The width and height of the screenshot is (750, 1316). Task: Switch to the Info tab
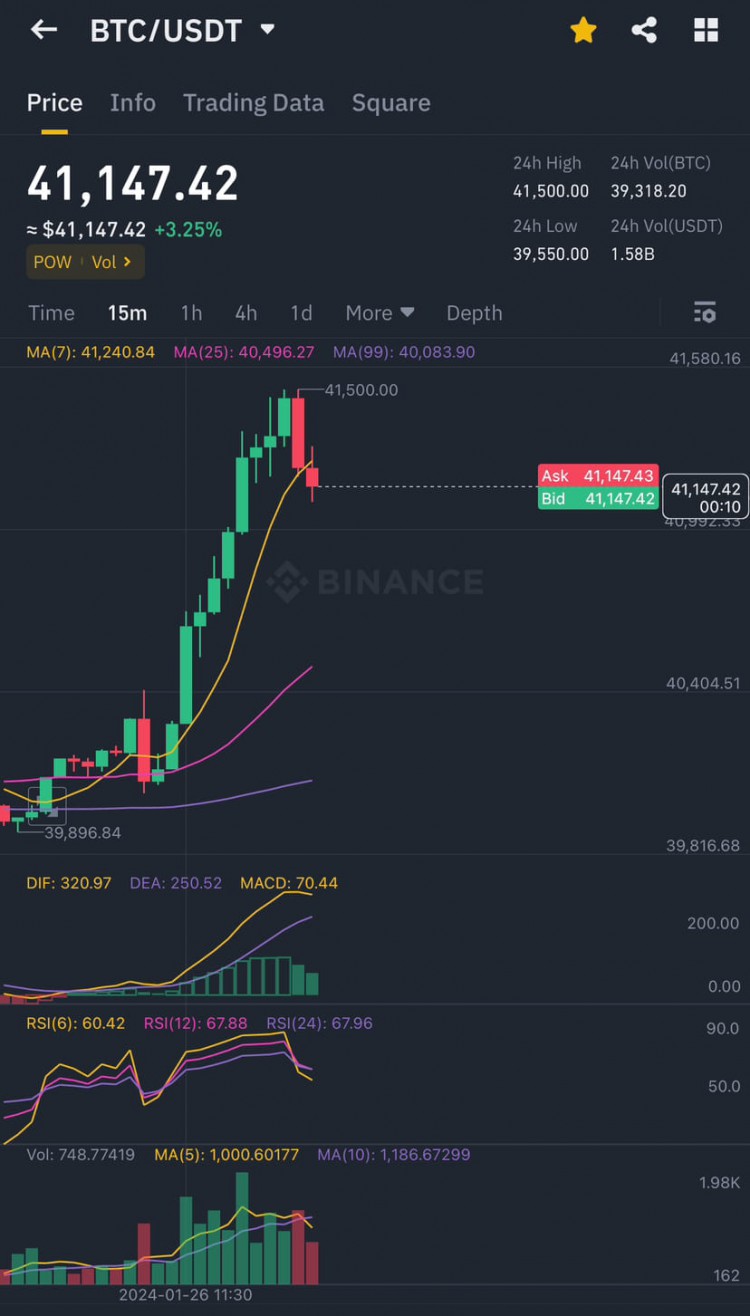coord(133,103)
